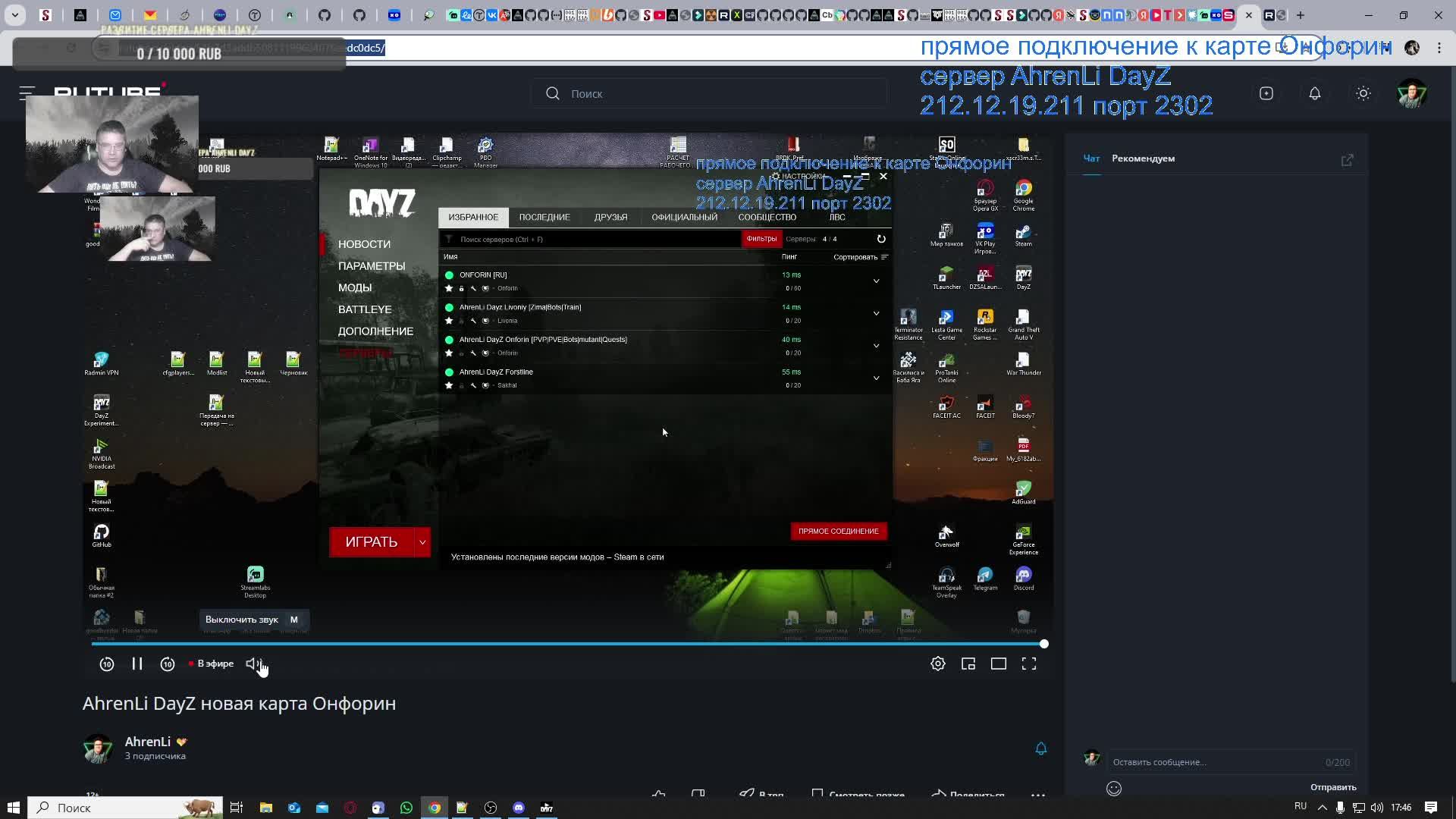Switch to the Рекомендуем tab
Screen dimensions: 1456x819
1143,158
